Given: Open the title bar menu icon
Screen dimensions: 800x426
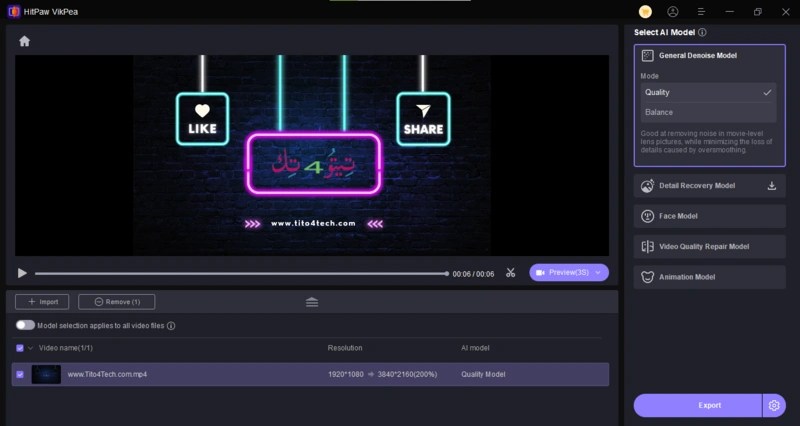Looking at the screenshot, I should 702,12.
